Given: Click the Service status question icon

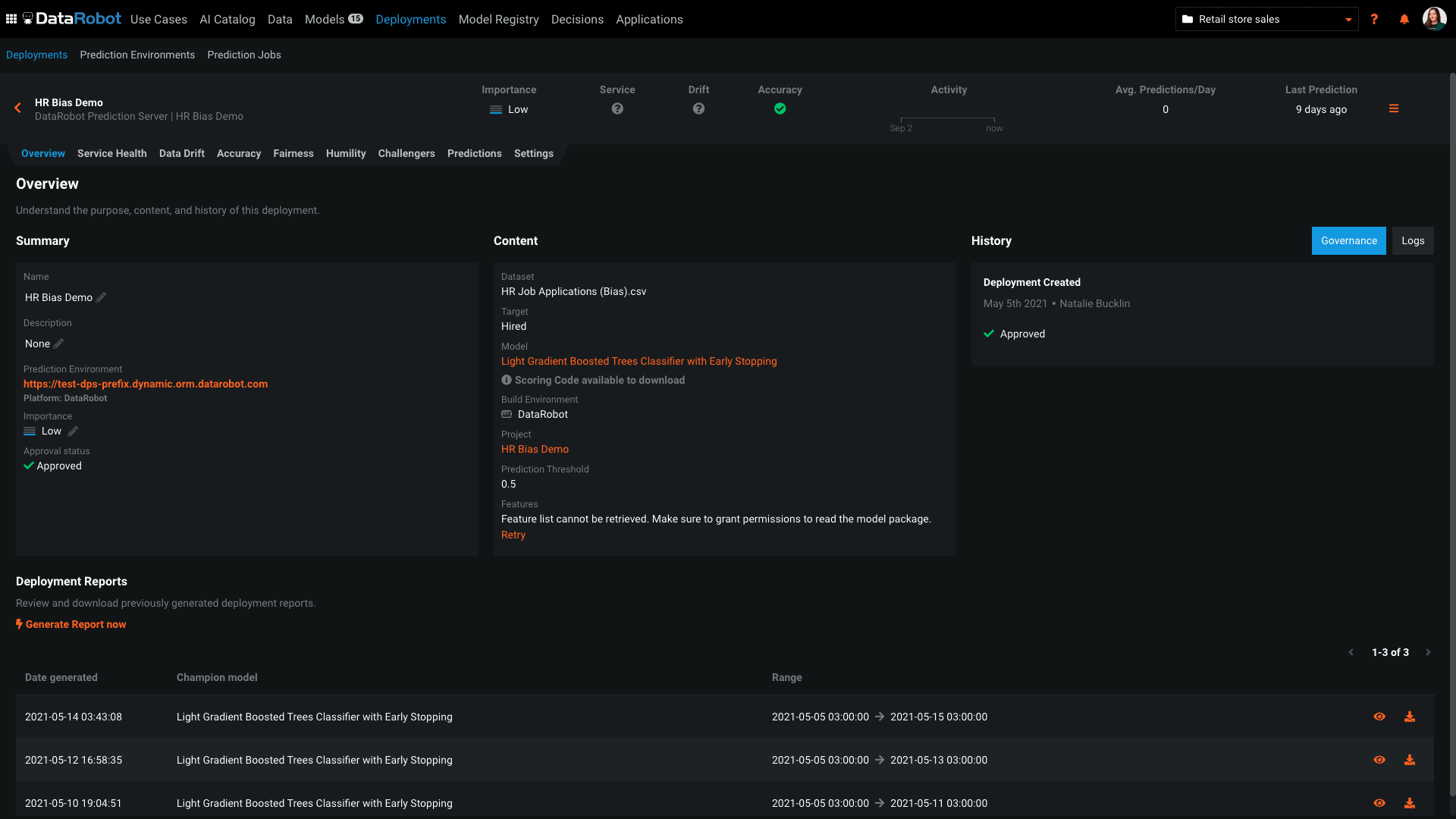Looking at the screenshot, I should [x=617, y=108].
